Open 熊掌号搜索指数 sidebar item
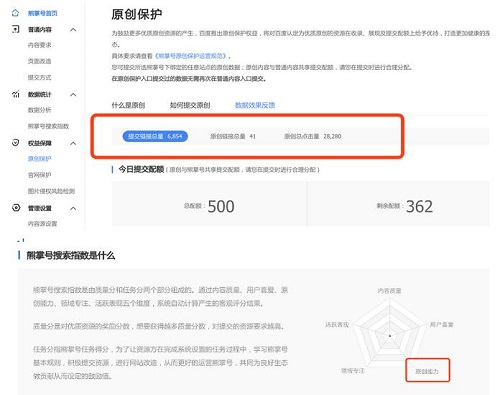The width and height of the screenshot is (500, 395). 48,126
